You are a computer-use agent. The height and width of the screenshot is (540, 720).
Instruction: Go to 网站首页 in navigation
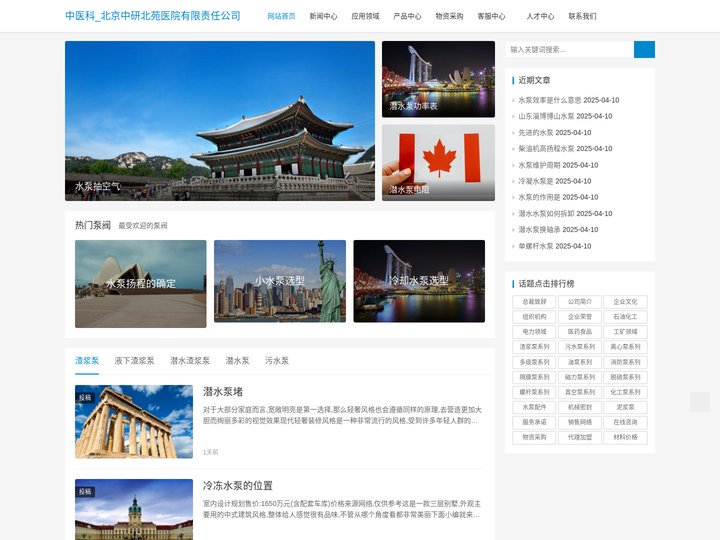281,16
